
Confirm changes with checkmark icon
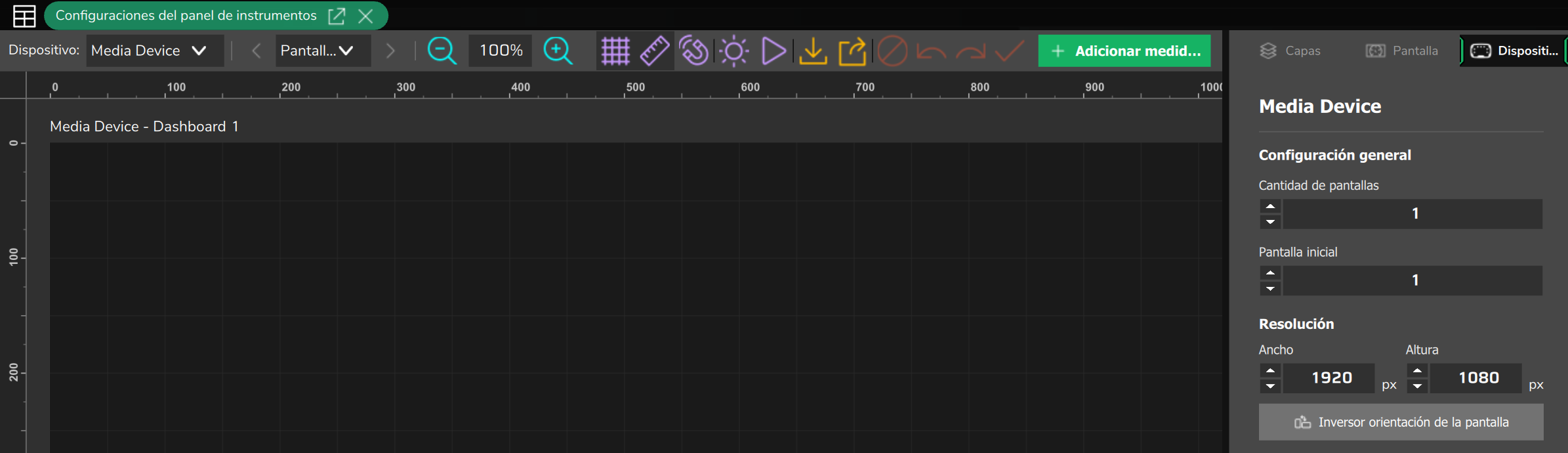tap(1010, 51)
